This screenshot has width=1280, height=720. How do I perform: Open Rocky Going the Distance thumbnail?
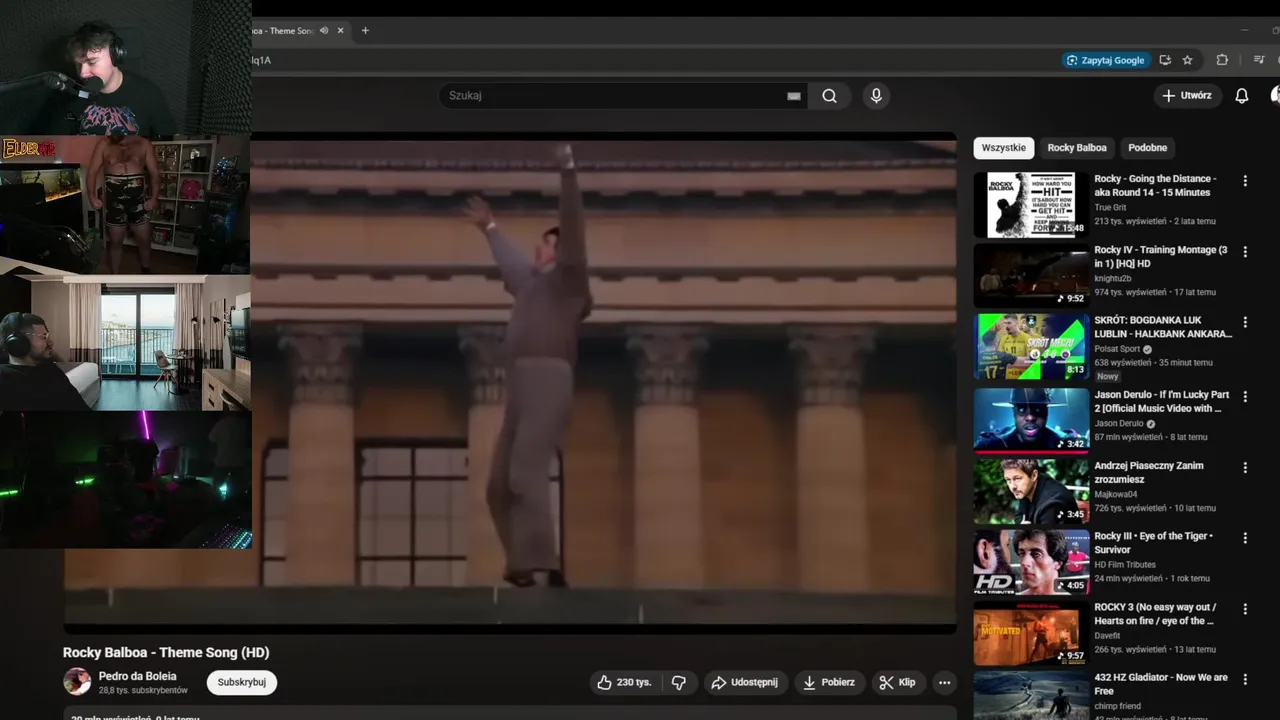click(x=1031, y=205)
